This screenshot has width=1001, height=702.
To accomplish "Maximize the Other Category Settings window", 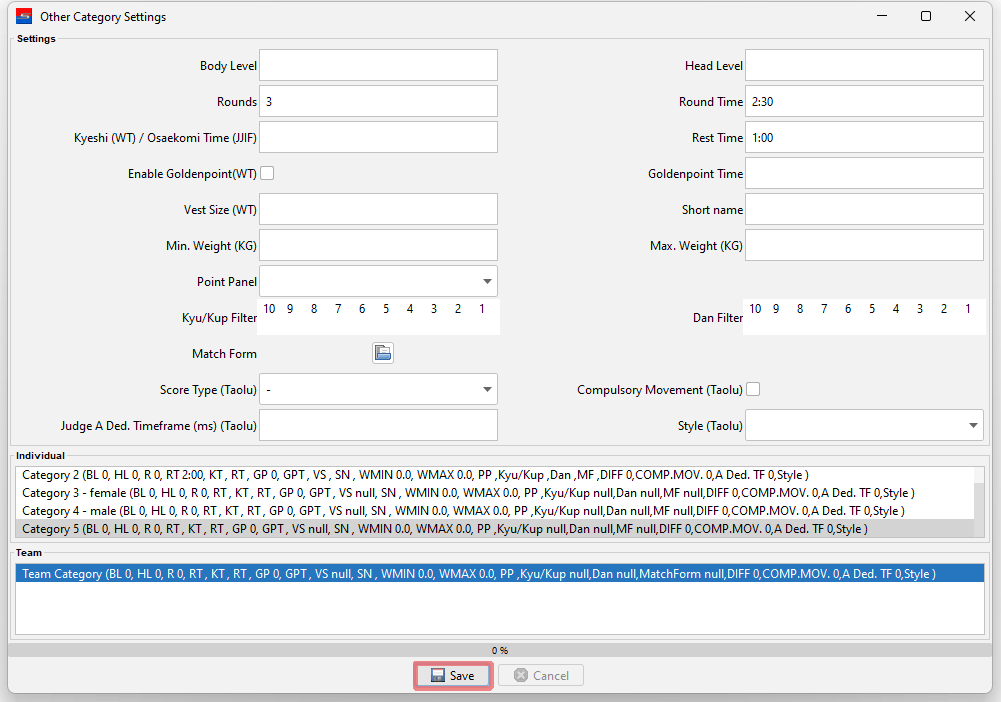I will pyautogui.click(x=926, y=17).
